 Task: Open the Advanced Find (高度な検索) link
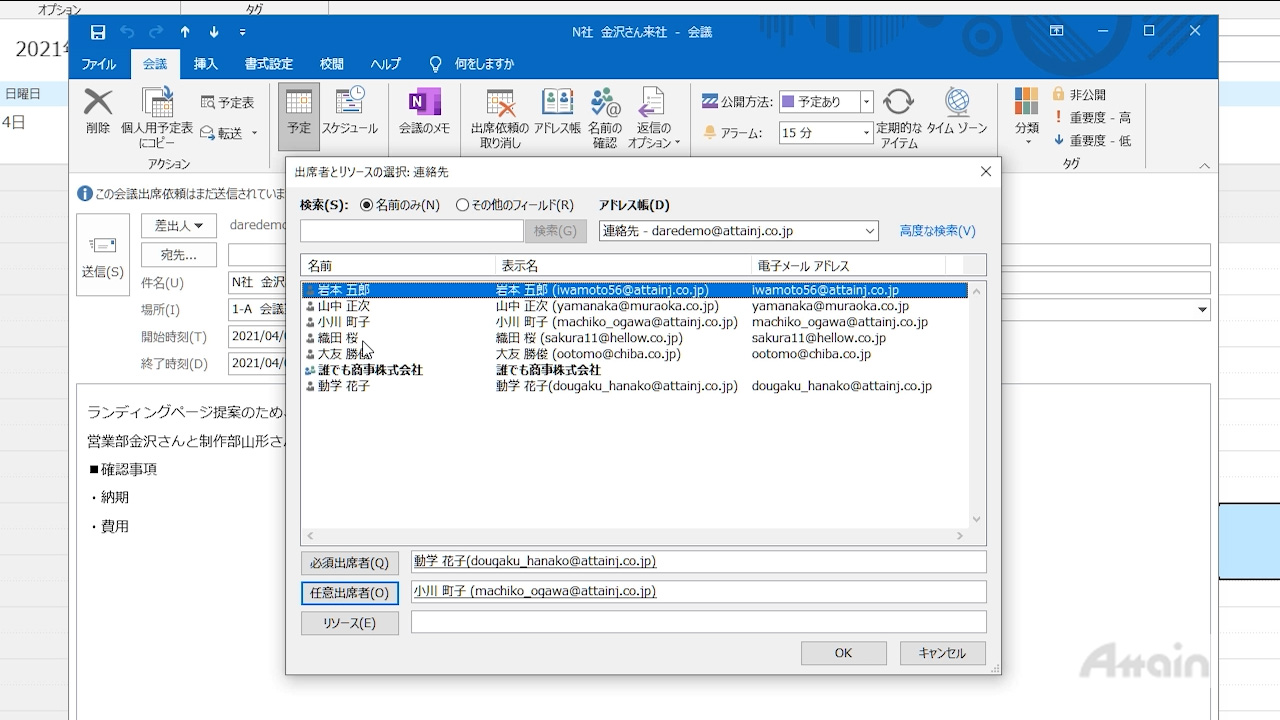[937, 231]
